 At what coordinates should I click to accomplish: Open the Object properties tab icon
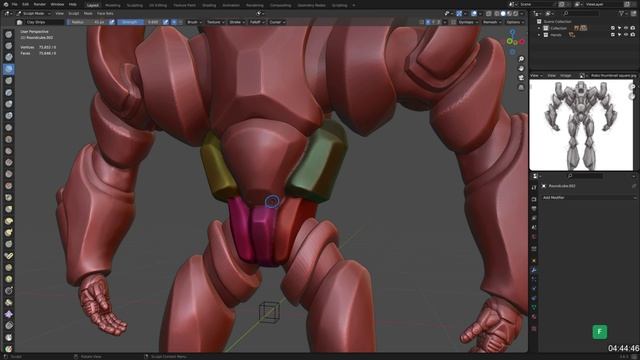[534, 260]
